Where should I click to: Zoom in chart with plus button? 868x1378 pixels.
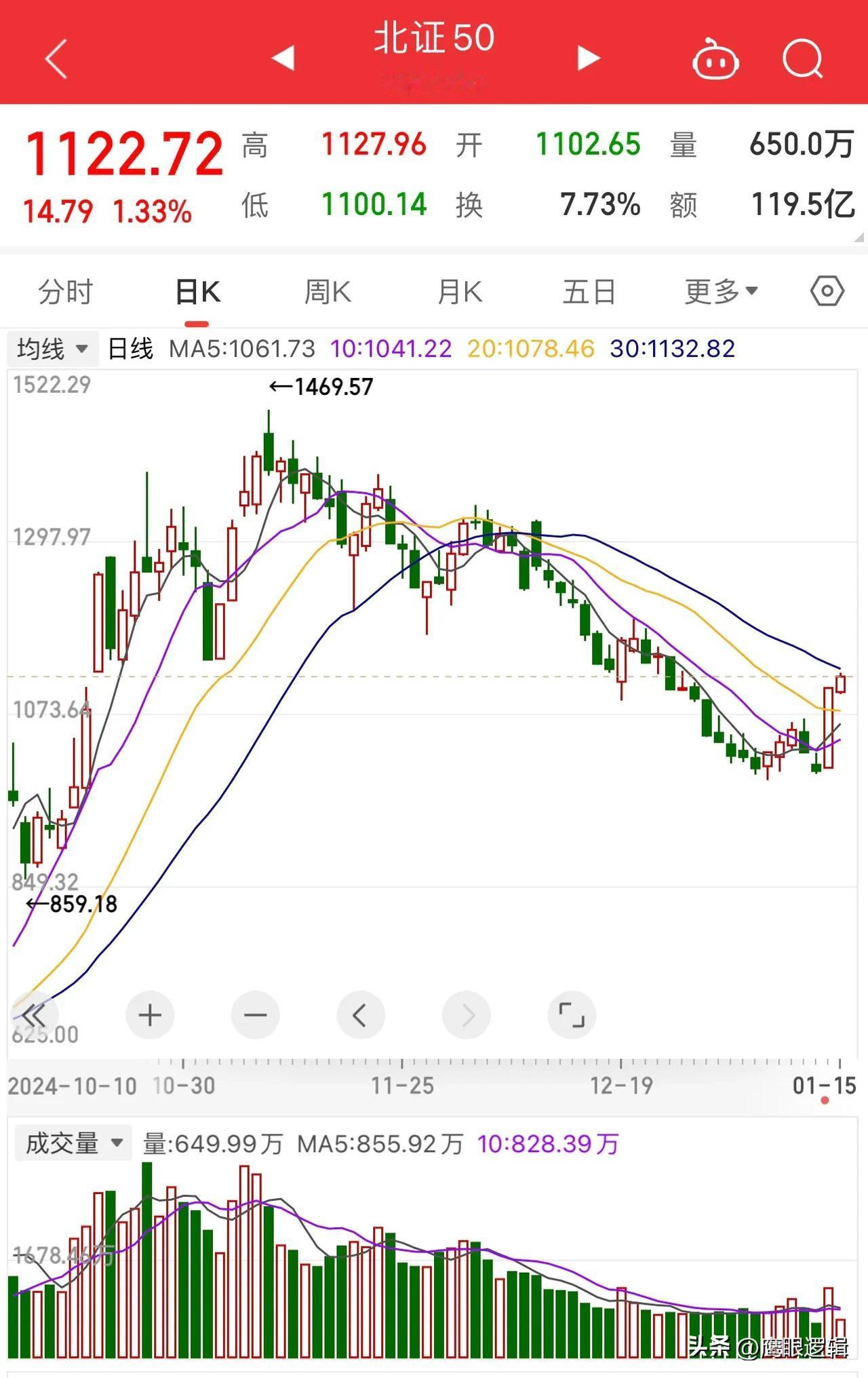150,1015
